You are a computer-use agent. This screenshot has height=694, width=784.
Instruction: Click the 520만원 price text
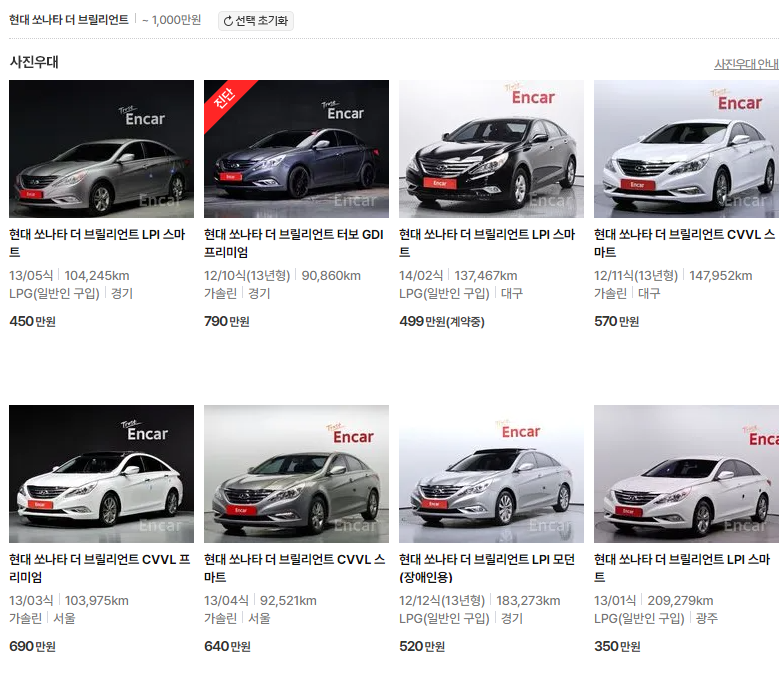click(x=422, y=646)
